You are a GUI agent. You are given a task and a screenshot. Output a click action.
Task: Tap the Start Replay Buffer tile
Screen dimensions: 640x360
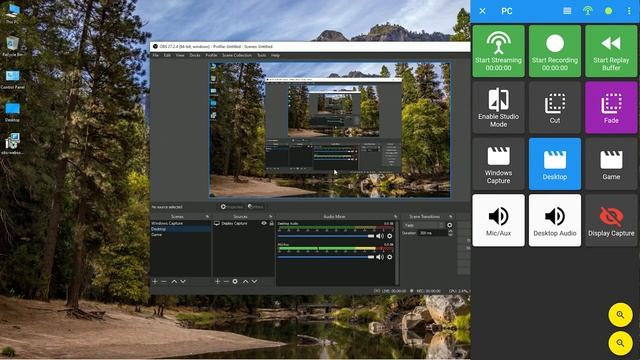[x=611, y=51]
